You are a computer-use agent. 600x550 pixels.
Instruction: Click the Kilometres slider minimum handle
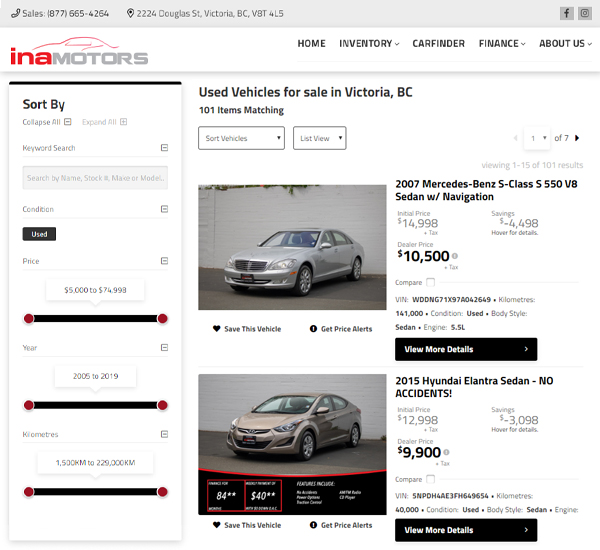click(x=29, y=492)
